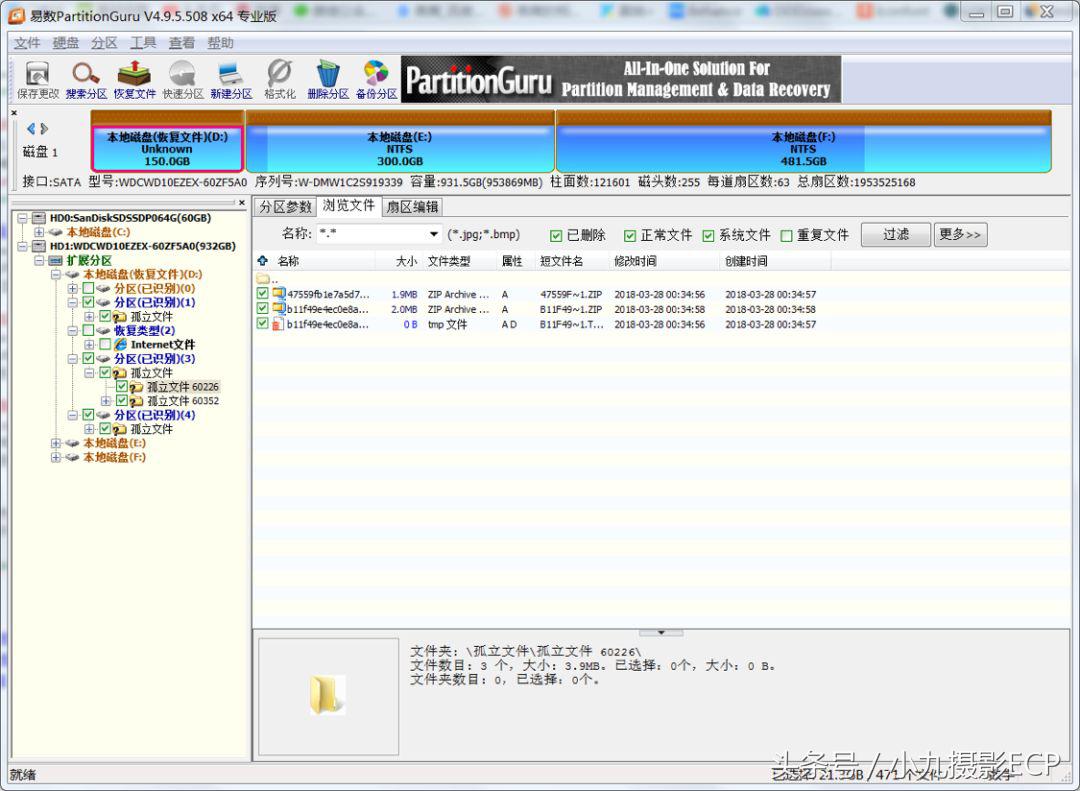
Task: Click the 搜索分区 magnifier toolbar icon
Action: click(86, 79)
